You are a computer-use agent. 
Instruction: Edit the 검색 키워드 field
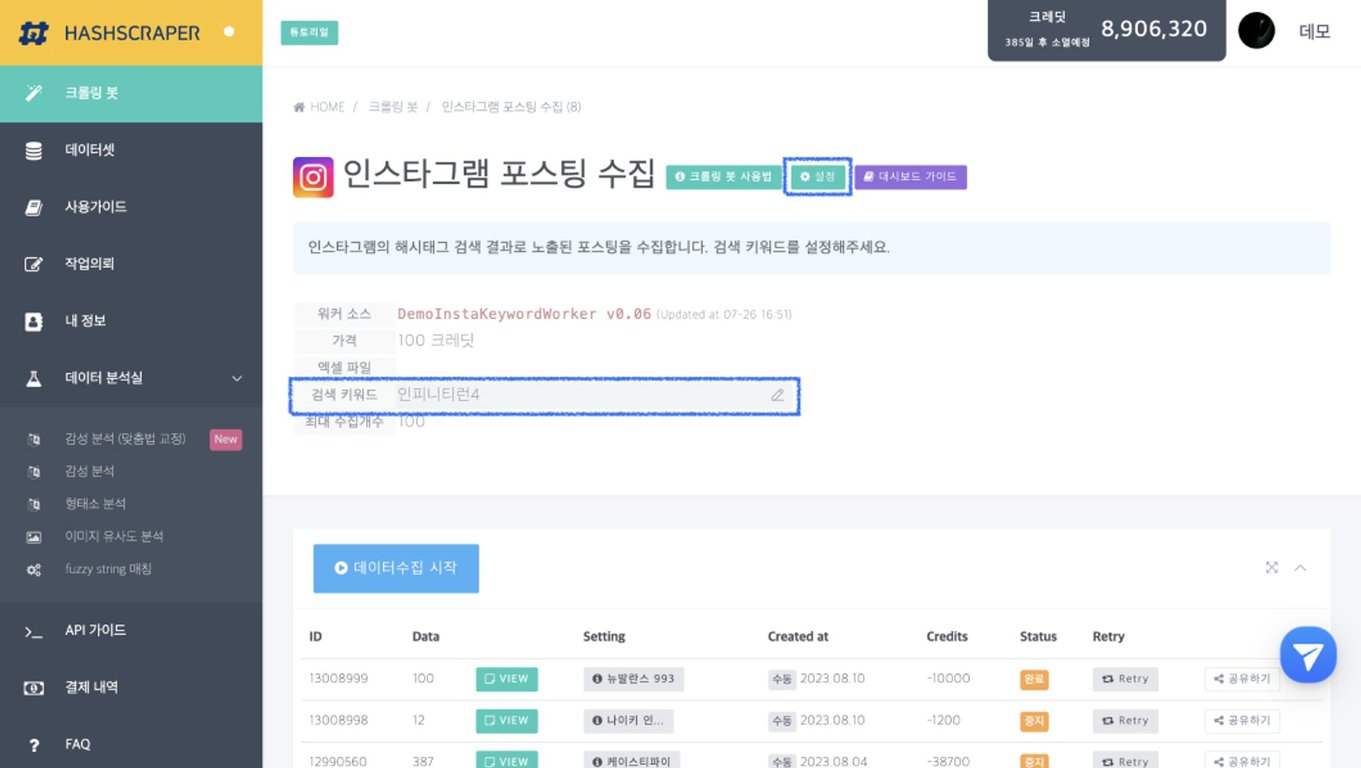coord(545,395)
